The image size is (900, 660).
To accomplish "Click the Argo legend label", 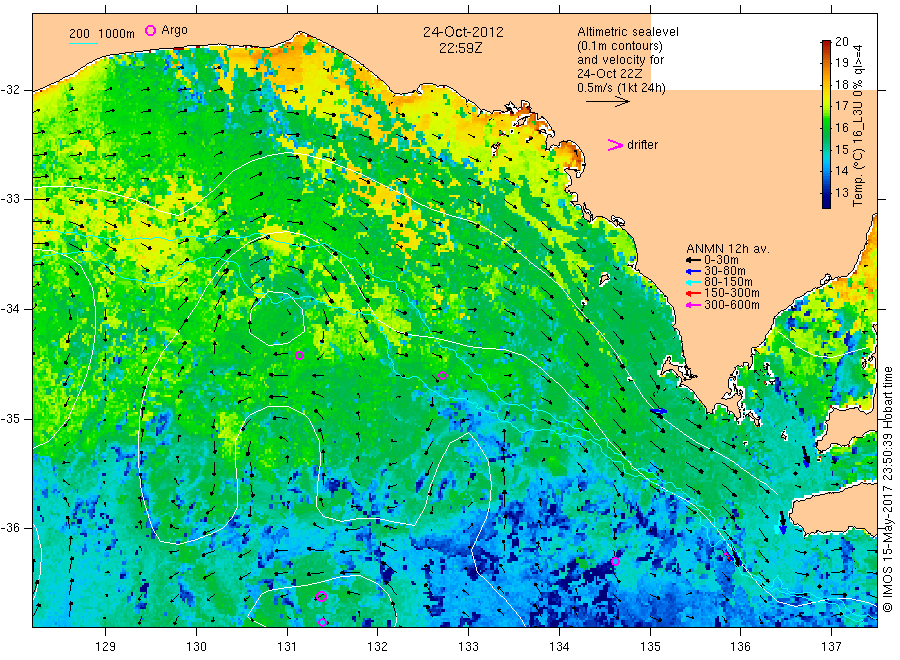I will pyautogui.click(x=174, y=30).
